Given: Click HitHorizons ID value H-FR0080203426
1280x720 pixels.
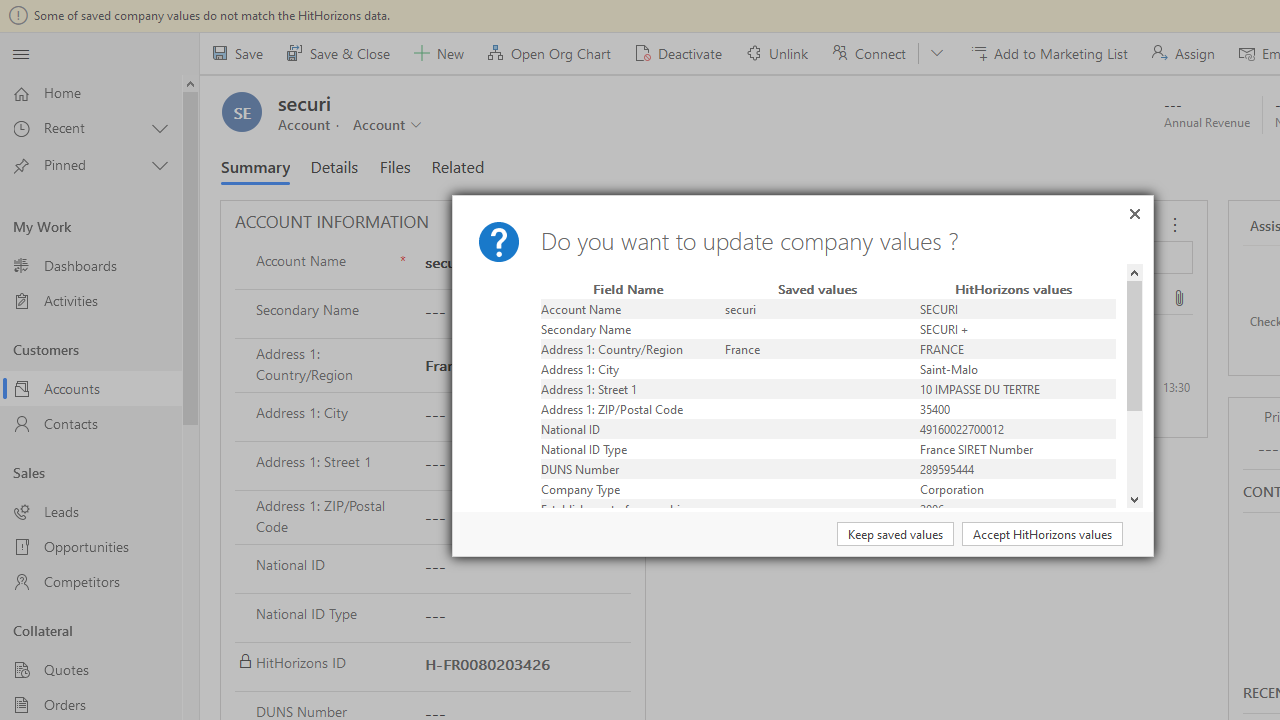Looking at the screenshot, I should pyautogui.click(x=488, y=665).
